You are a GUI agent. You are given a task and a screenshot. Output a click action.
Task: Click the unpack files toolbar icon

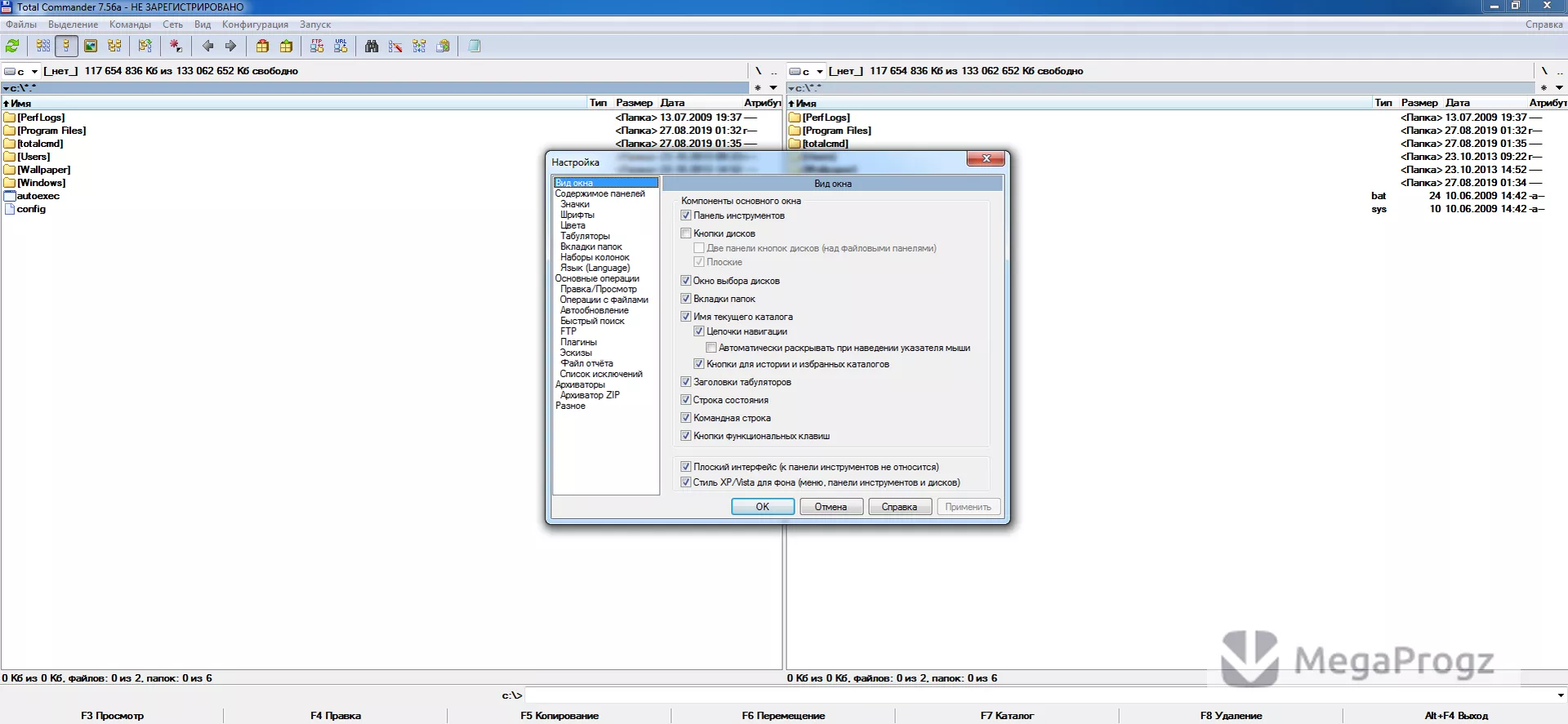286,47
